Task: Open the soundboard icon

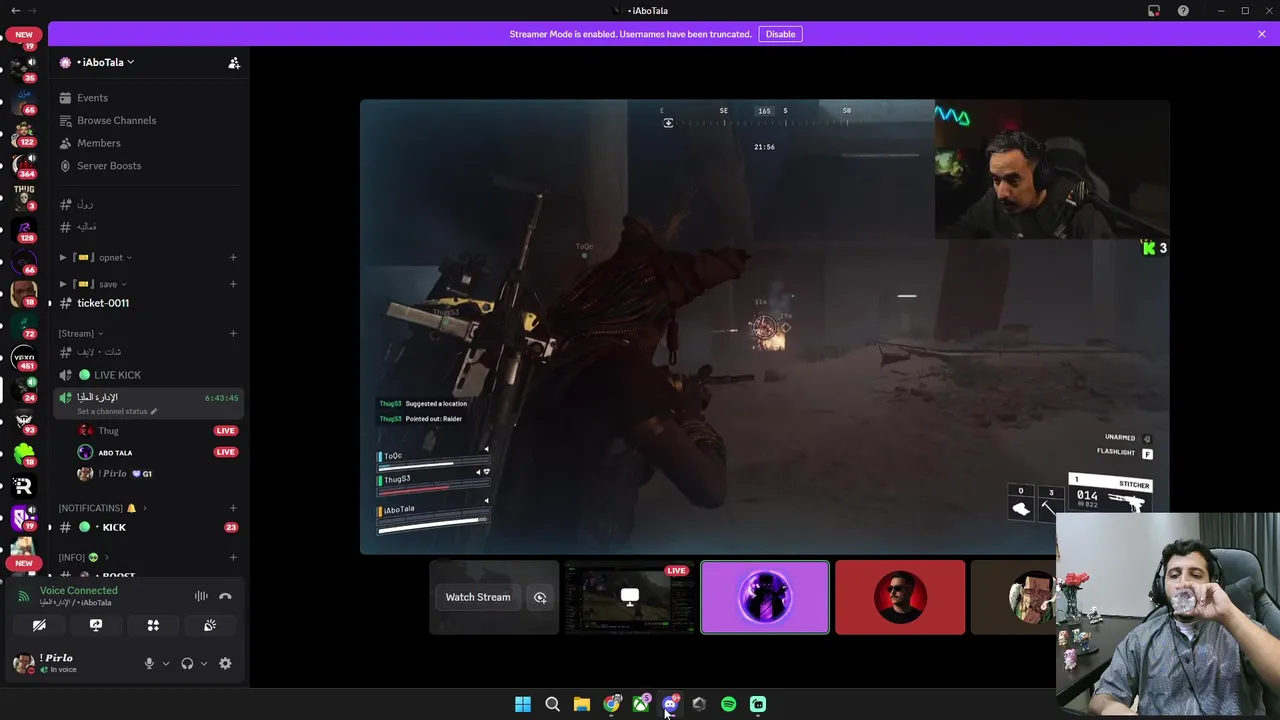Action: click(210, 625)
